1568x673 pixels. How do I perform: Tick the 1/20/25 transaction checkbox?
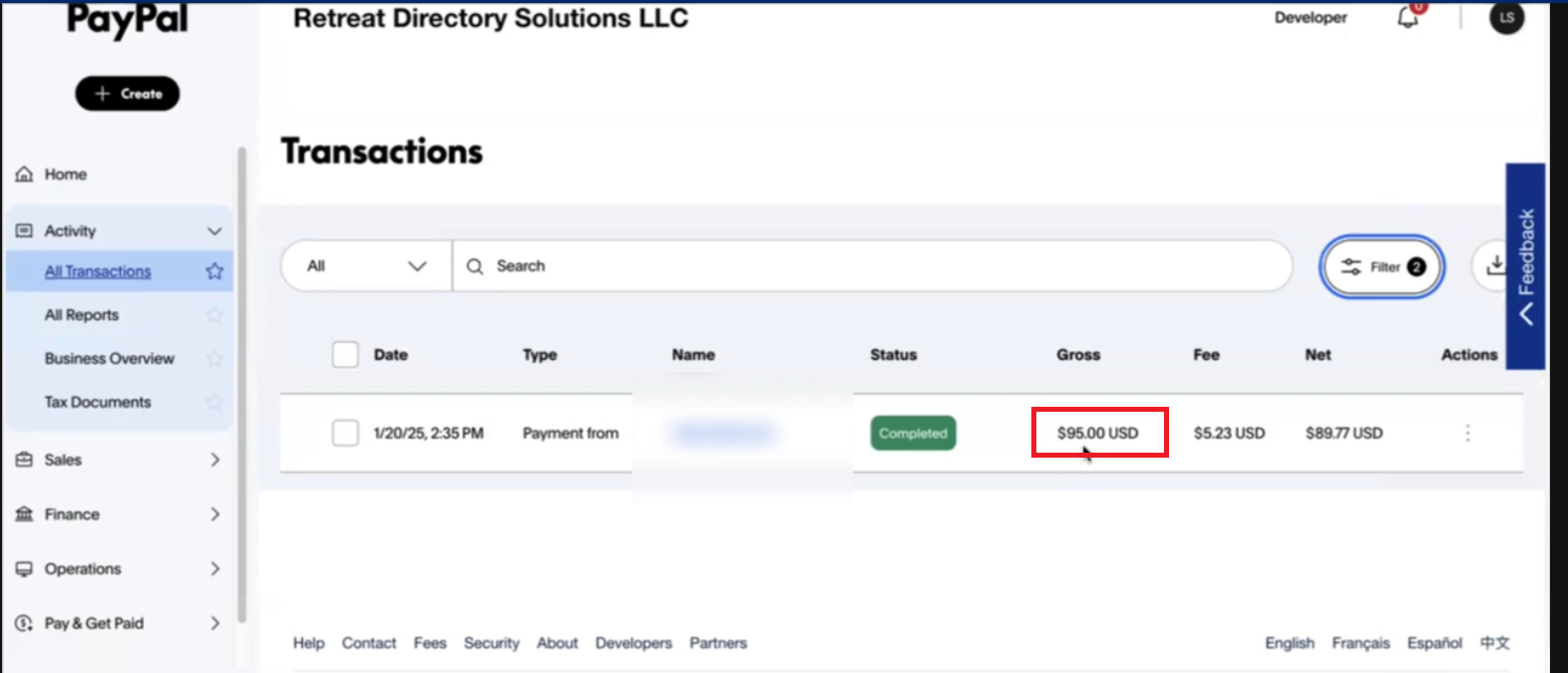pos(345,433)
